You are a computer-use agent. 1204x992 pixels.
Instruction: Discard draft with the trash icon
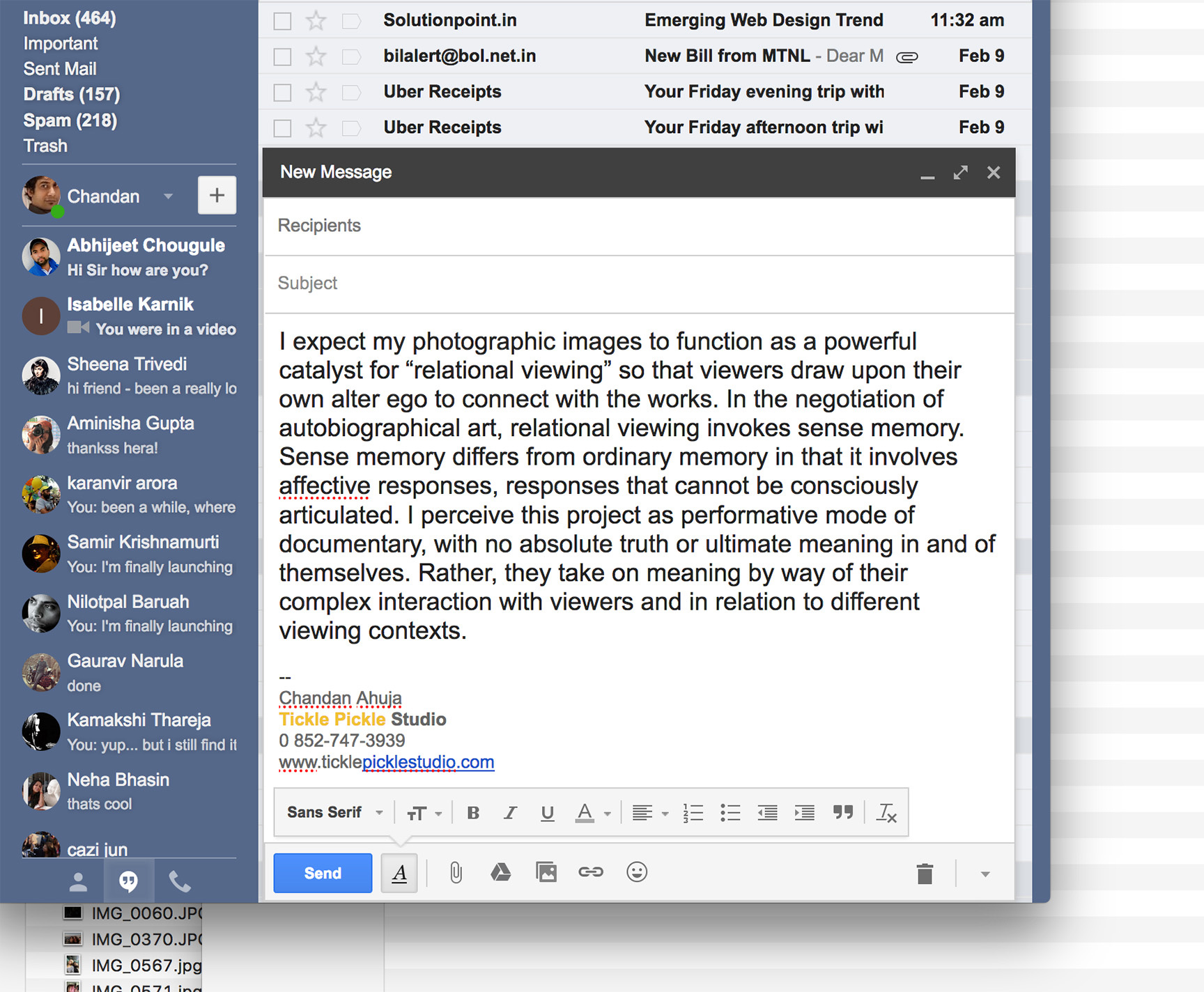pyautogui.click(x=925, y=874)
